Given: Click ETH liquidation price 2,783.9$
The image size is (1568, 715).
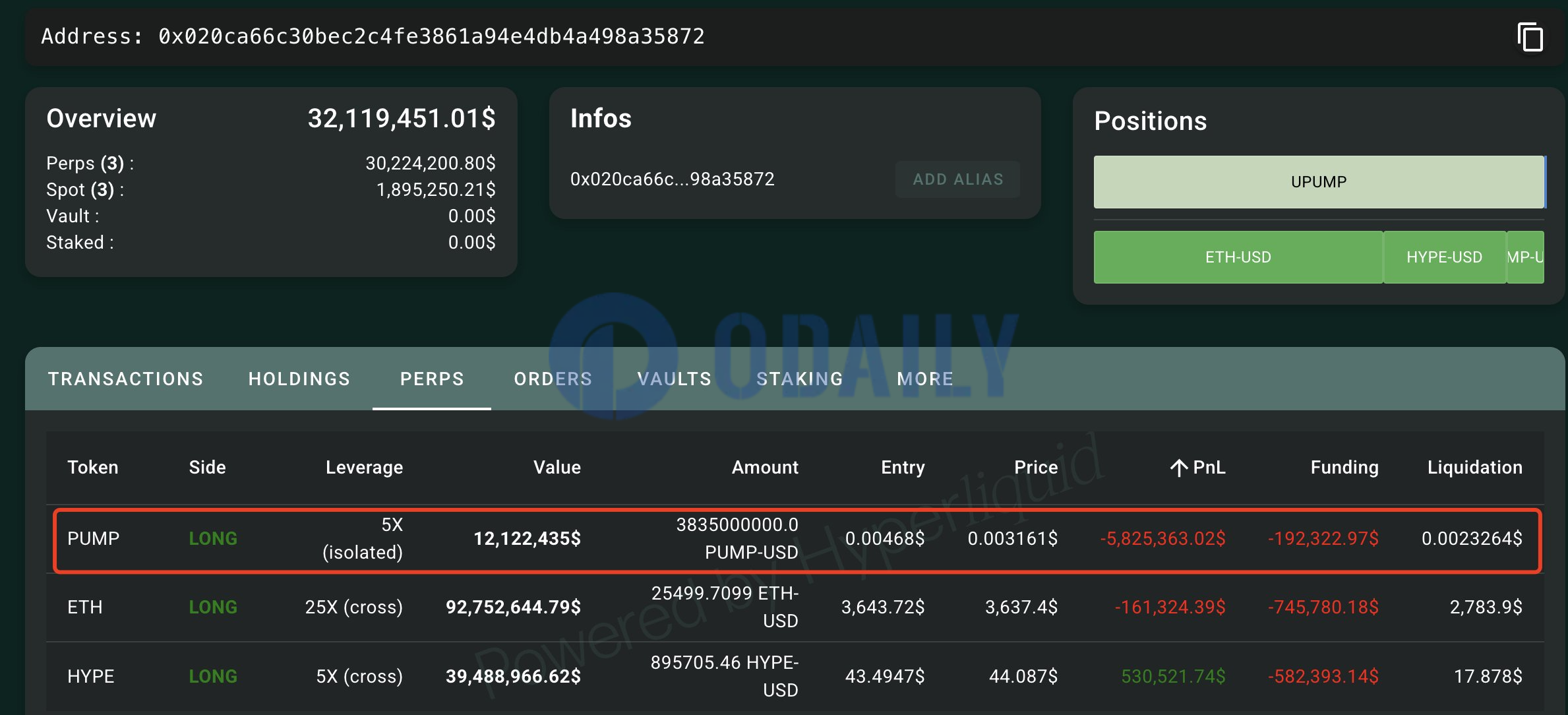Looking at the screenshot, I should [1486, 607].
